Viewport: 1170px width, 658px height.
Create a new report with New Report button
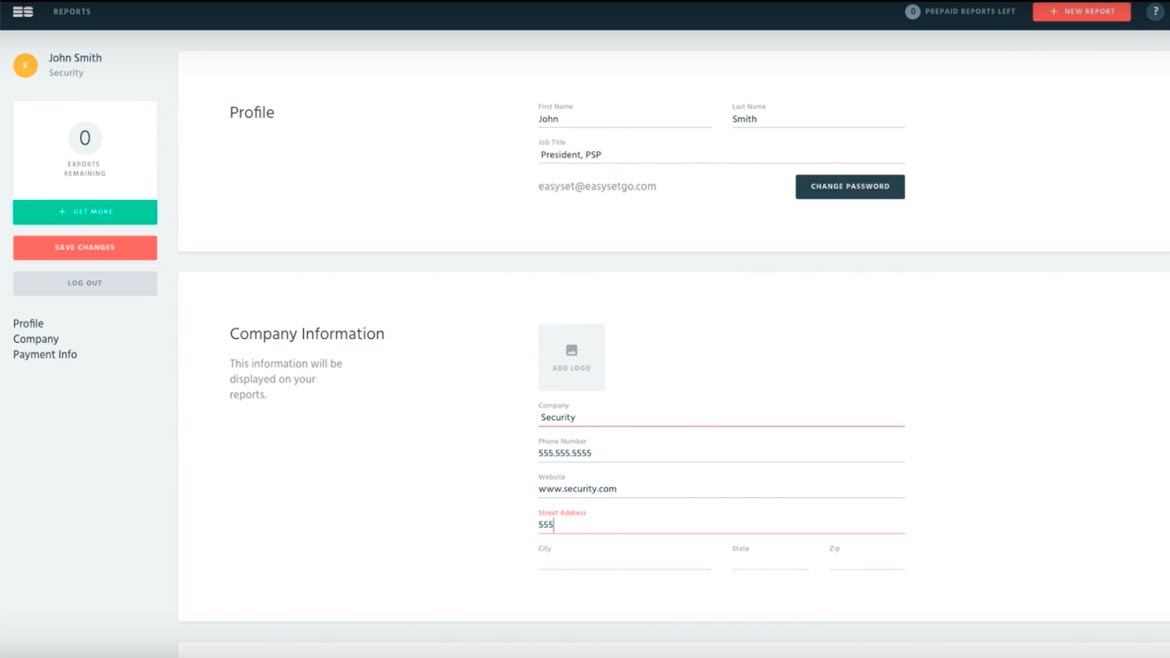(1081, 12)
